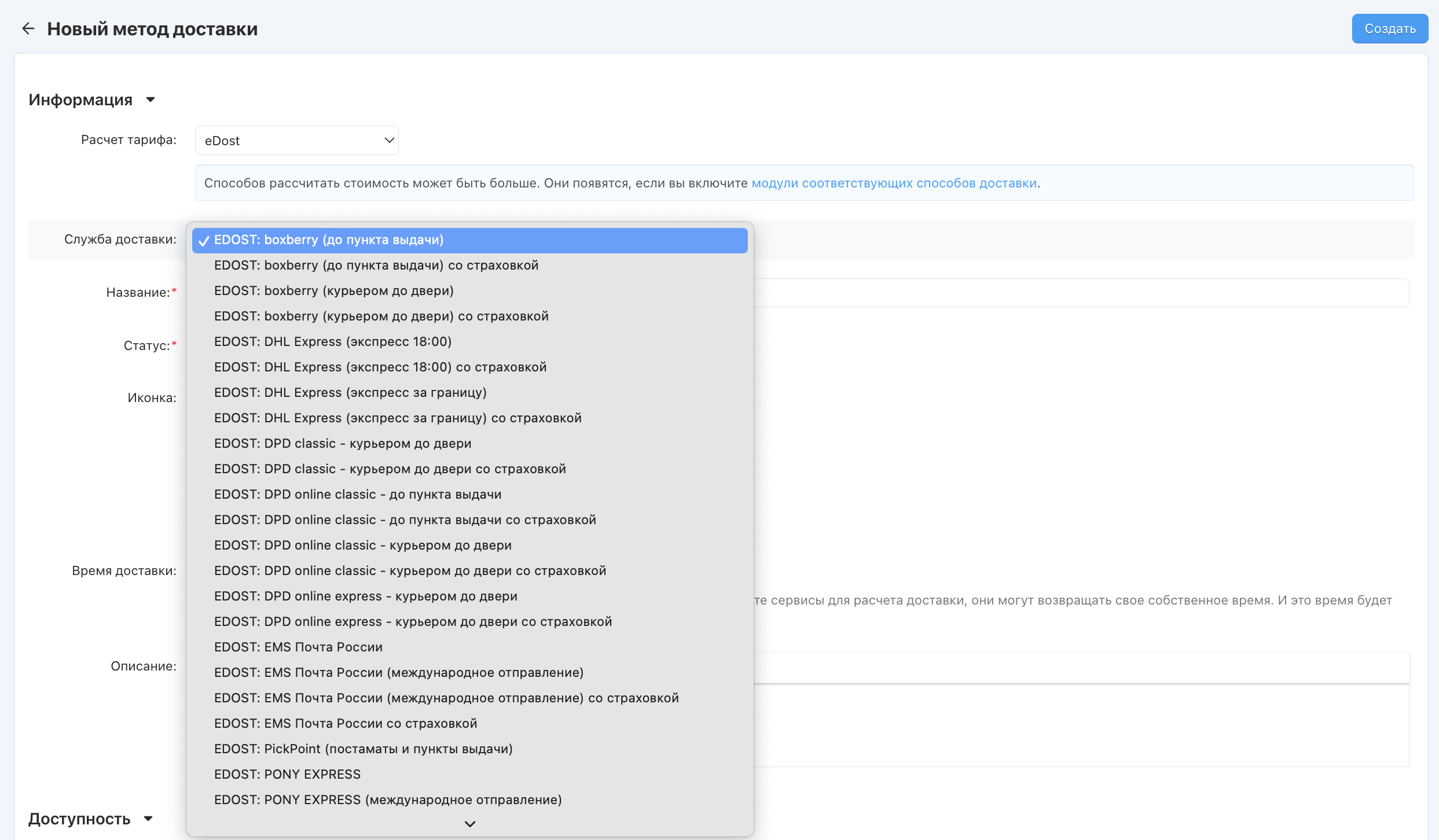Click the scroll-down chevron in the dropdown list
This screenshot has width=1439, height=840.
tap(469, 824)
